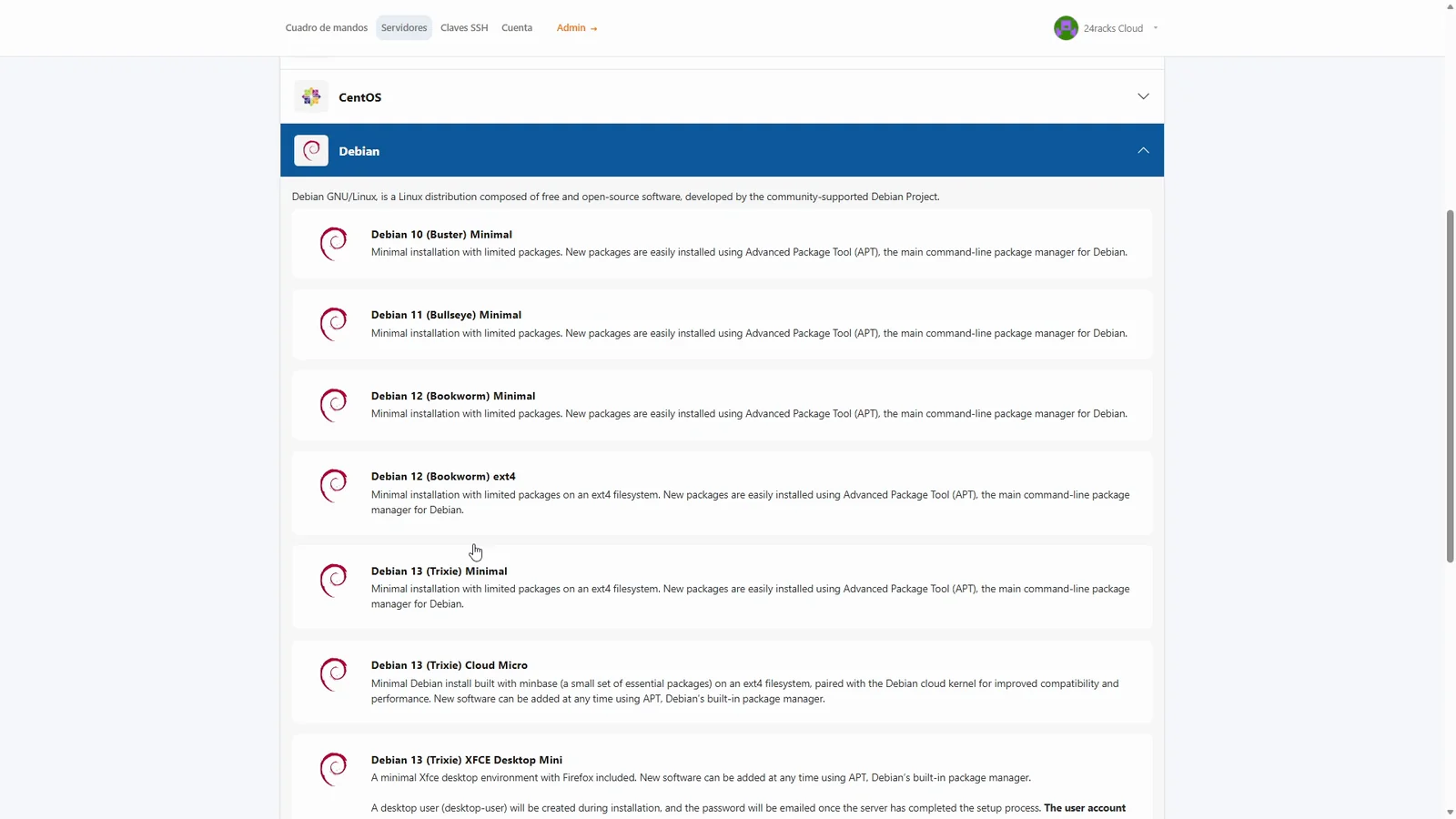Click Debian 13 (Trixie) Cloud Micro swirl icon

(334, 674)
